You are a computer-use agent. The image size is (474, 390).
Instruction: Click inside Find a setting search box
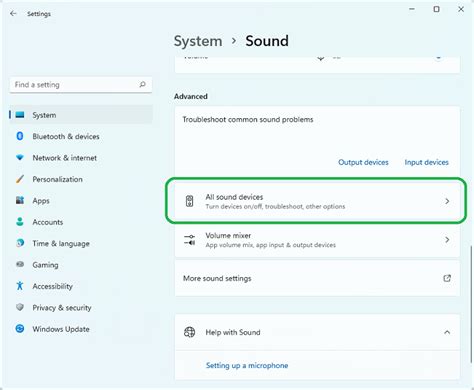(x=81, y=85)
